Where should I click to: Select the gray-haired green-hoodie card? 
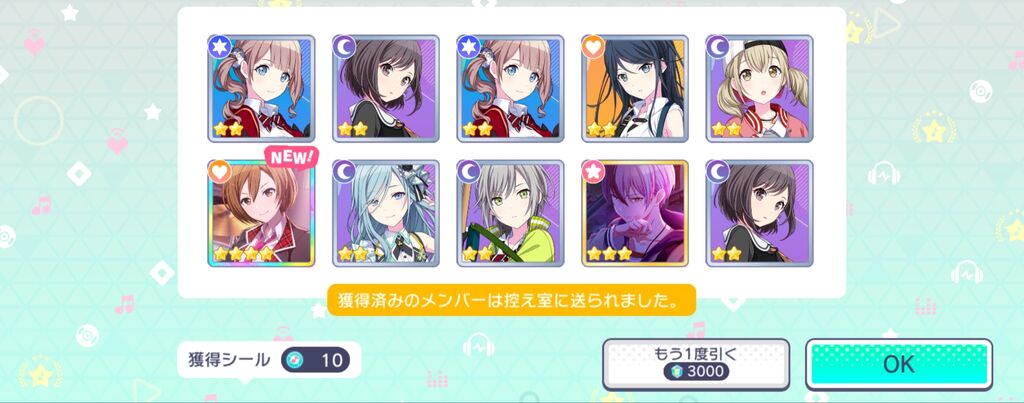coord(511,214)
